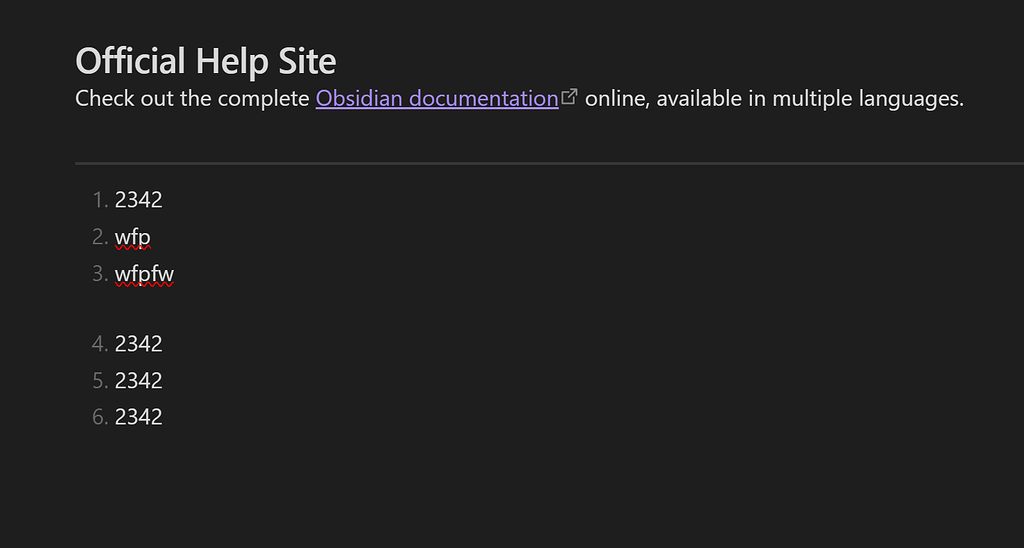1024x548 pixels.
Task: Click the external link icon after documentation
Action: pos(570,97)
